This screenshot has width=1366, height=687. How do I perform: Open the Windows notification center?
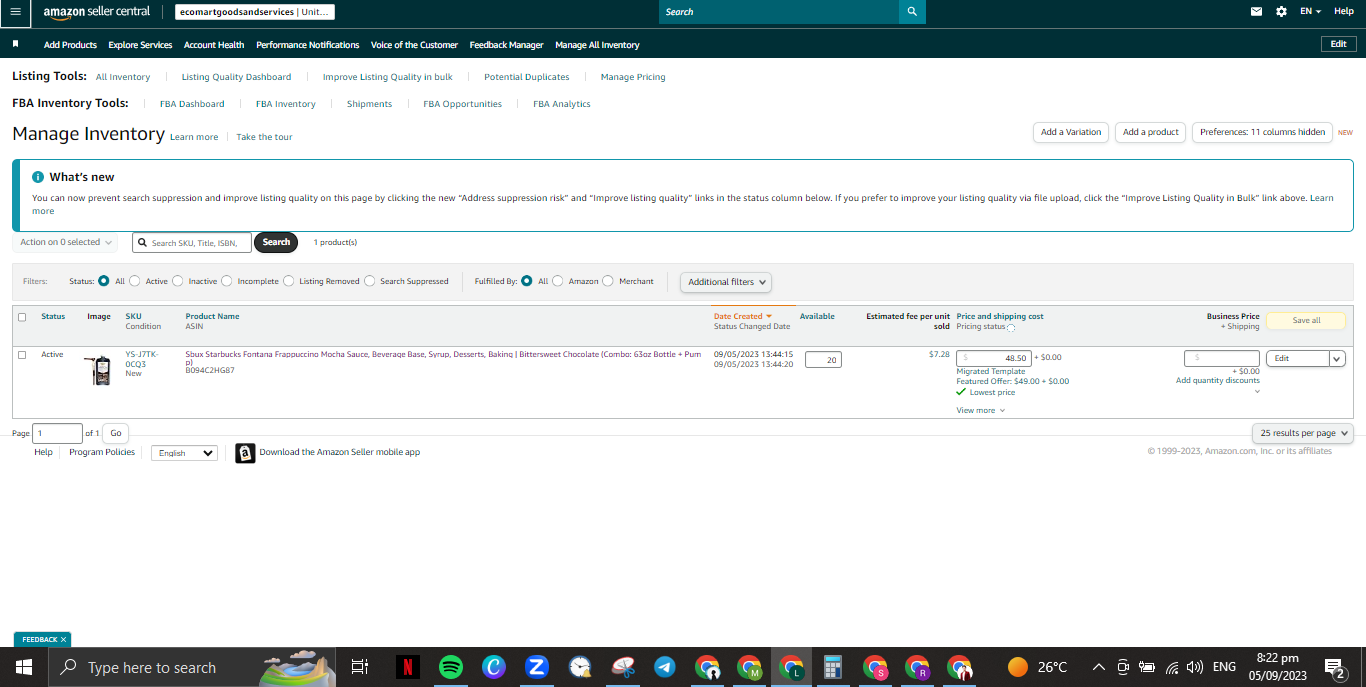click(x=1335, y=667)
